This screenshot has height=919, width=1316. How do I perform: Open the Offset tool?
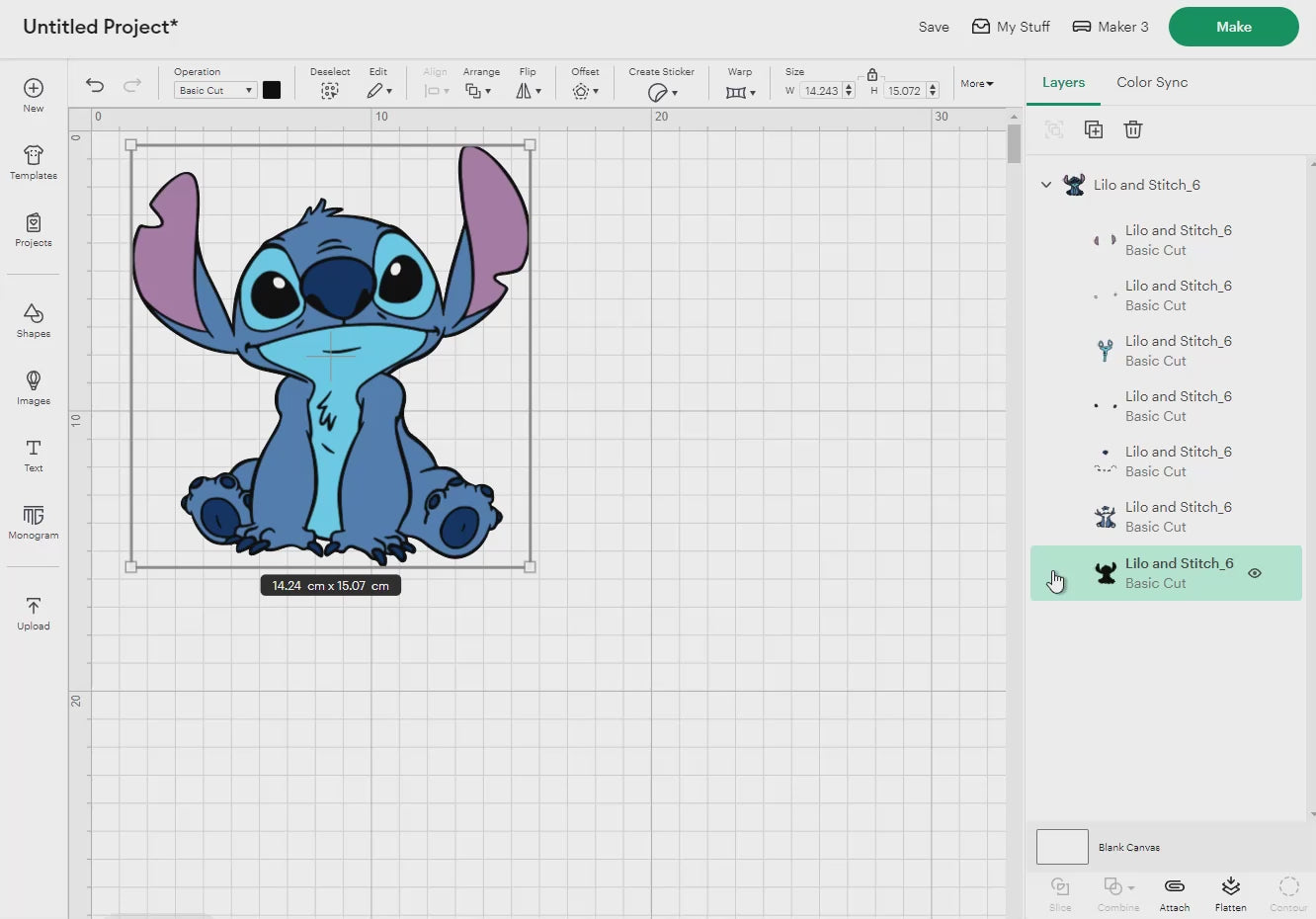pyautogui.click(x=585, y=91)
